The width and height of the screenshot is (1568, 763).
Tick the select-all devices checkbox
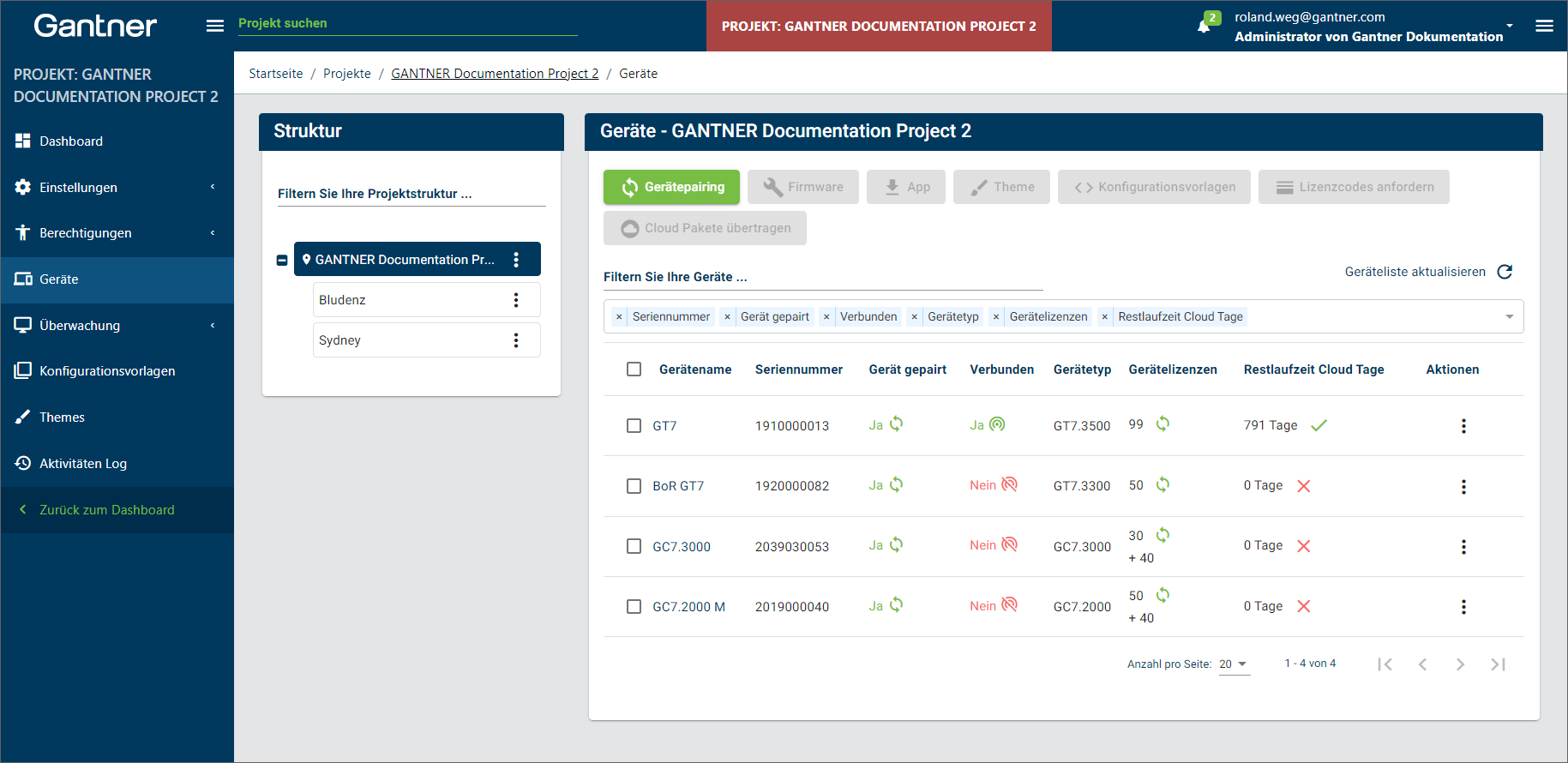click(634, 369)
